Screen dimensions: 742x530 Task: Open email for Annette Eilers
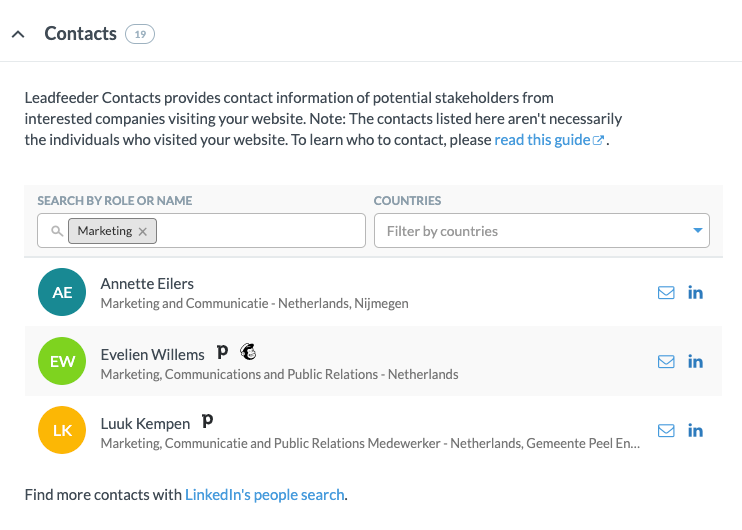coord(666,293)
